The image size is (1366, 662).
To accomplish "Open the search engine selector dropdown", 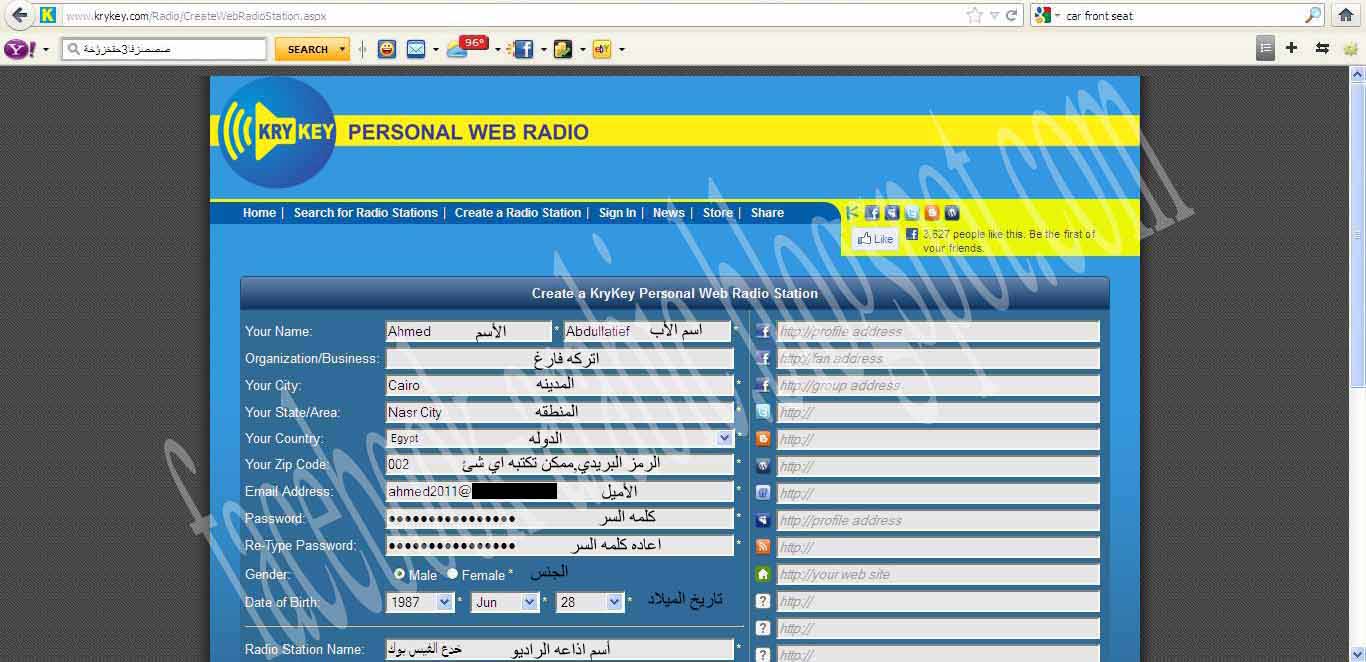I will coord(1056,16).
